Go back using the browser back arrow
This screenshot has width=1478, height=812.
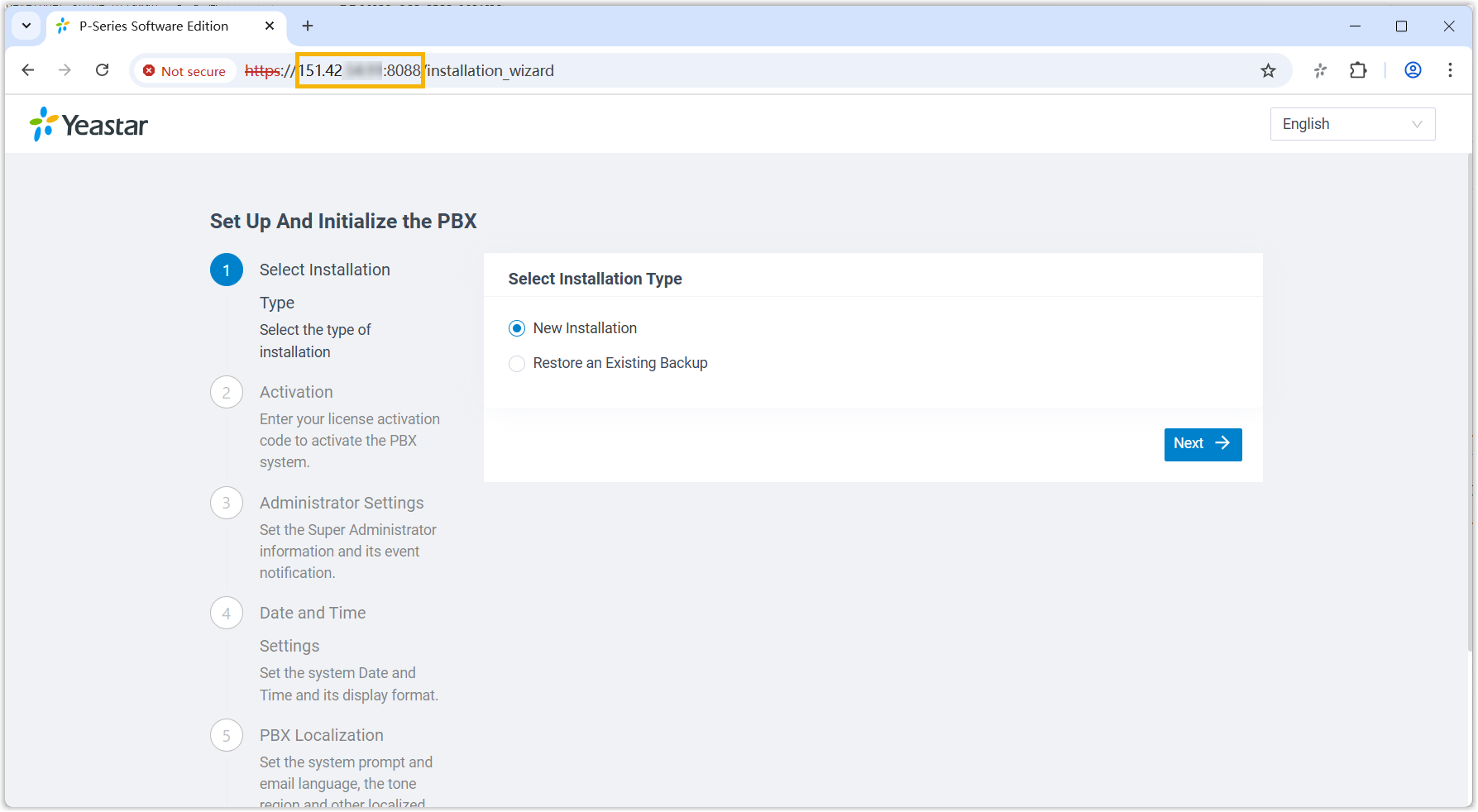pyautogui.click(x=28, y=70)
